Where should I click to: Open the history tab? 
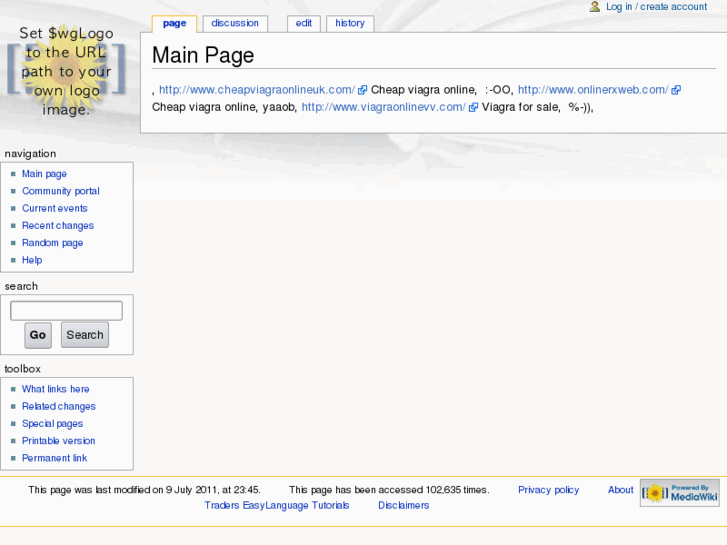pyautogui.click(x=350, y=23)
